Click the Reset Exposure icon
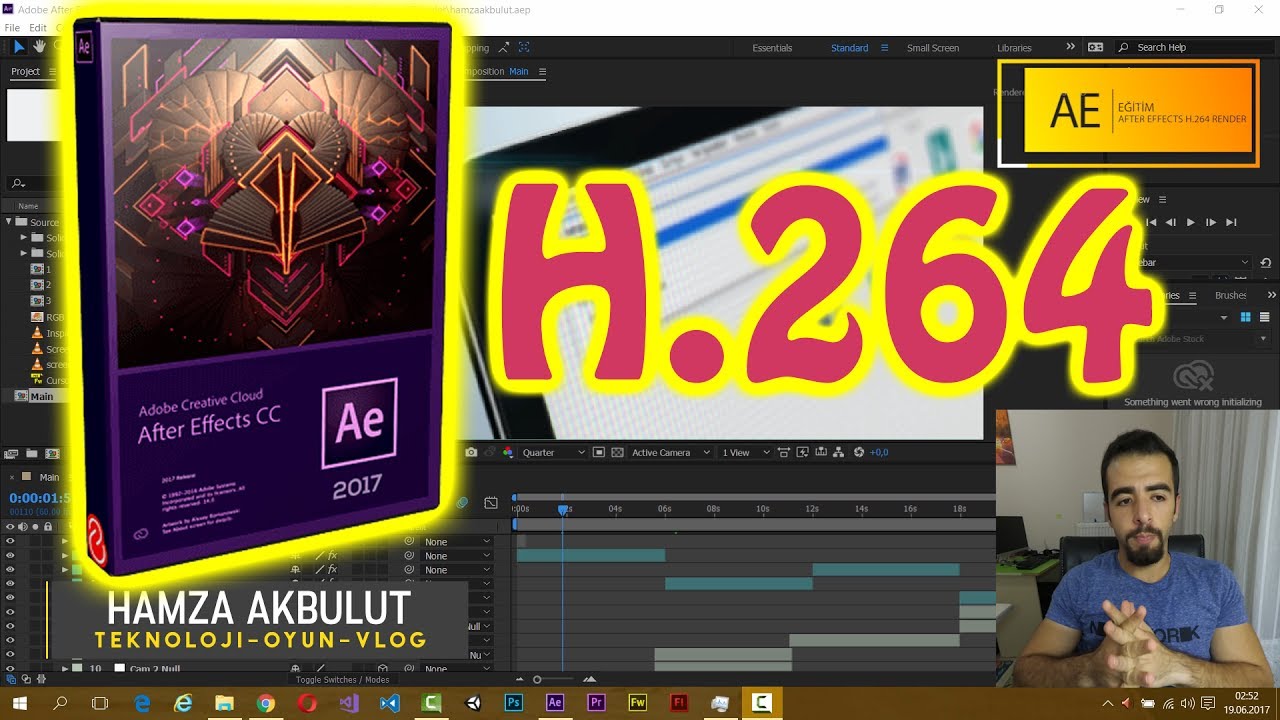 tap(858, 452)
